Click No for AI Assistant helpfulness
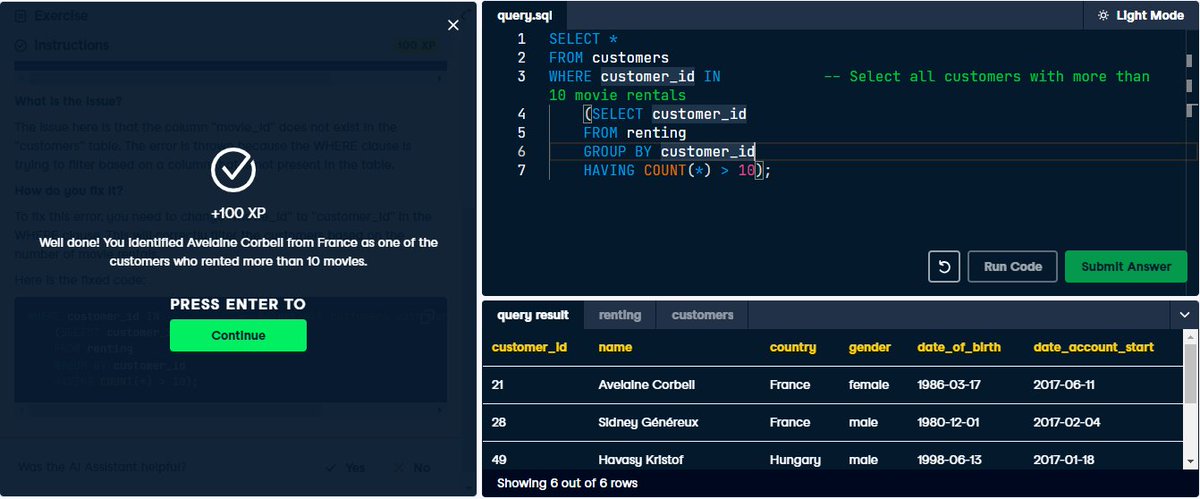 pos(412,467)
